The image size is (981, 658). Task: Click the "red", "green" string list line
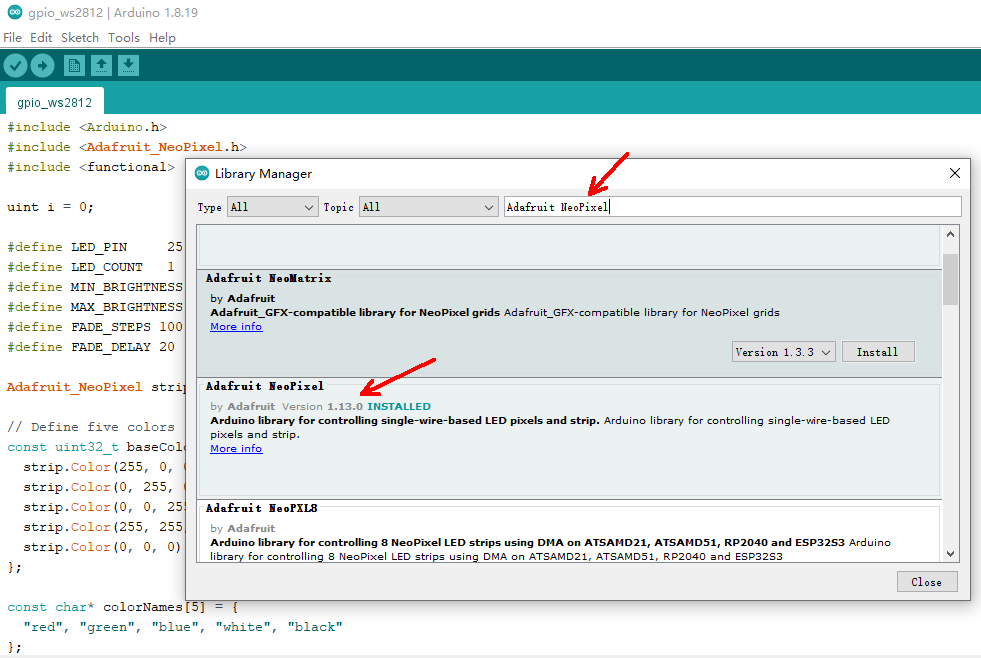(x=183, y=627)
